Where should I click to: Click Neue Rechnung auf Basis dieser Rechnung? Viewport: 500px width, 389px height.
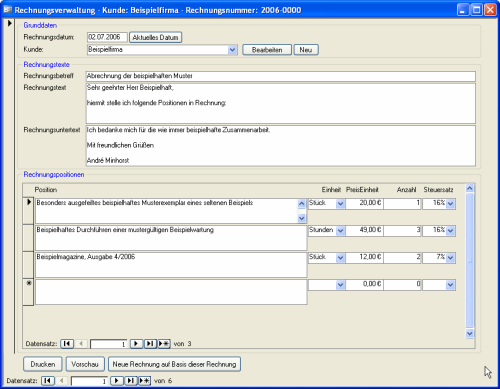coord(174,364)
